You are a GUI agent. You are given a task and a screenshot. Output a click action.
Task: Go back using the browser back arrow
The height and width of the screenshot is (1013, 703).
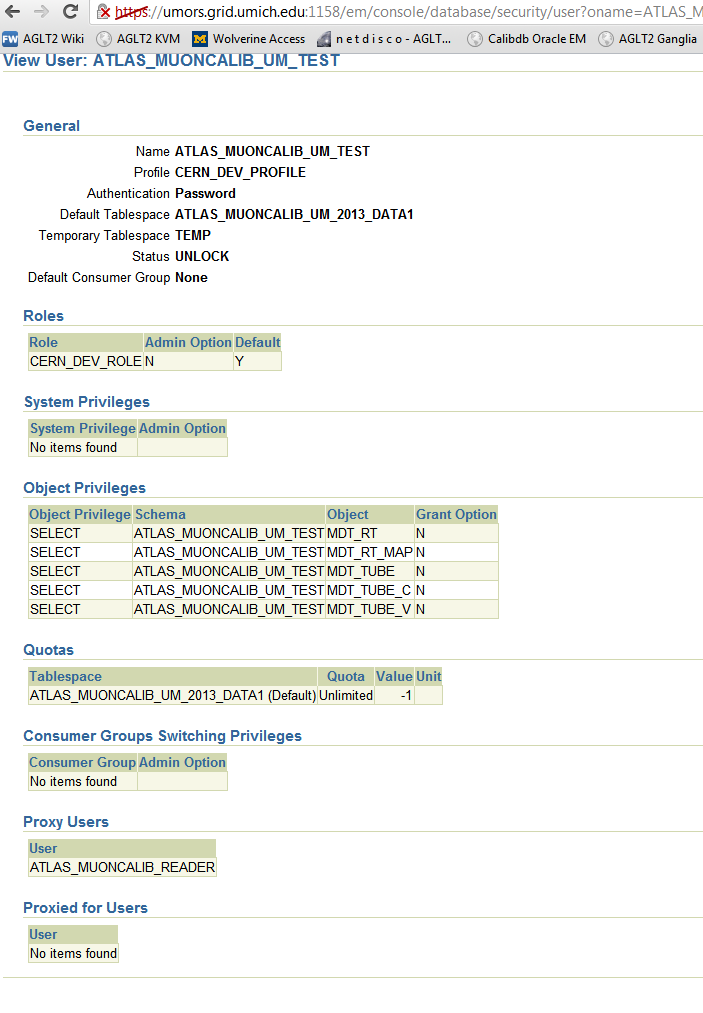[x=12, y=12]
